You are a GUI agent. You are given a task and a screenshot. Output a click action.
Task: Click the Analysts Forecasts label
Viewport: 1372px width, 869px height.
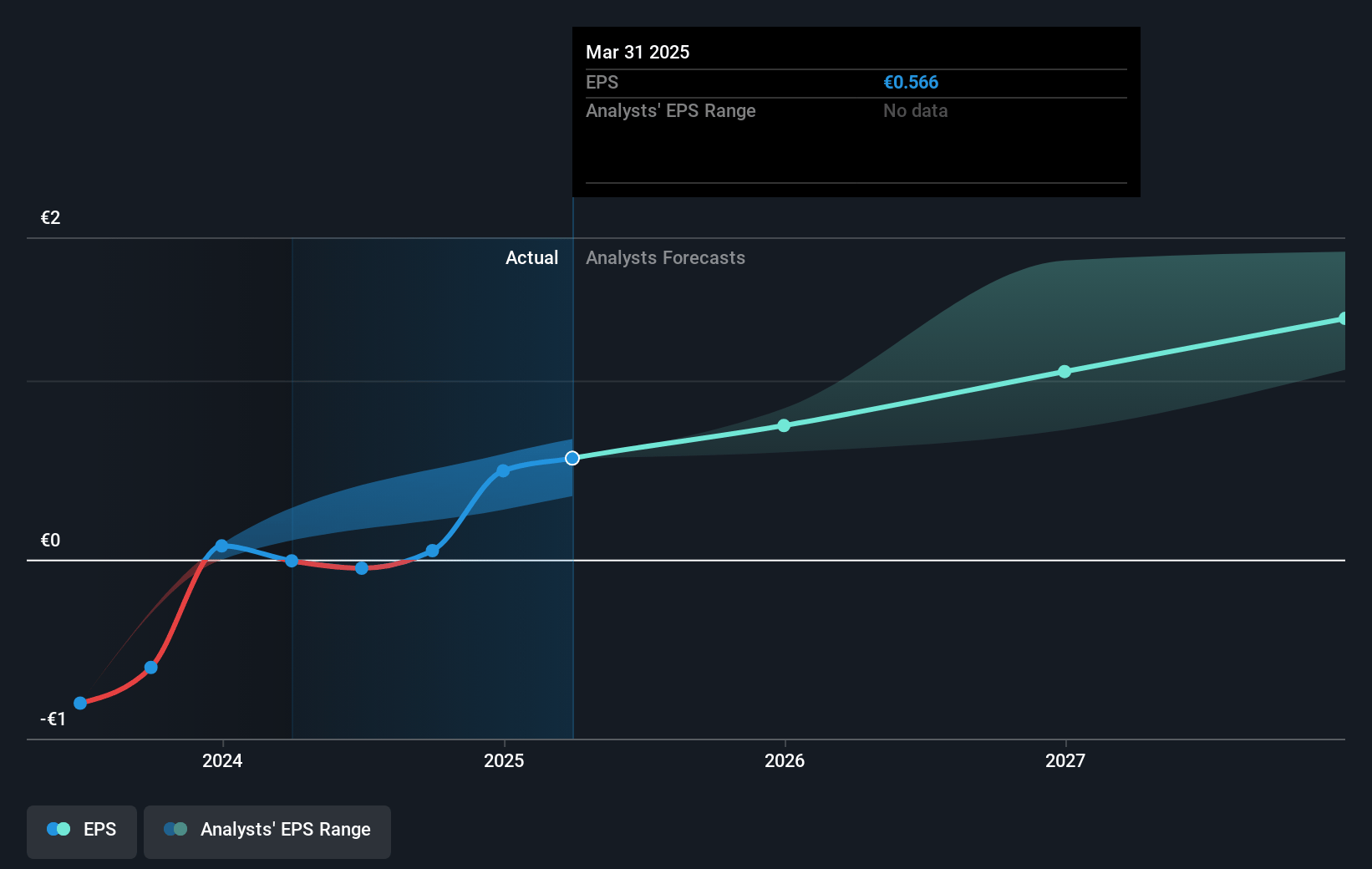[665, 258]
